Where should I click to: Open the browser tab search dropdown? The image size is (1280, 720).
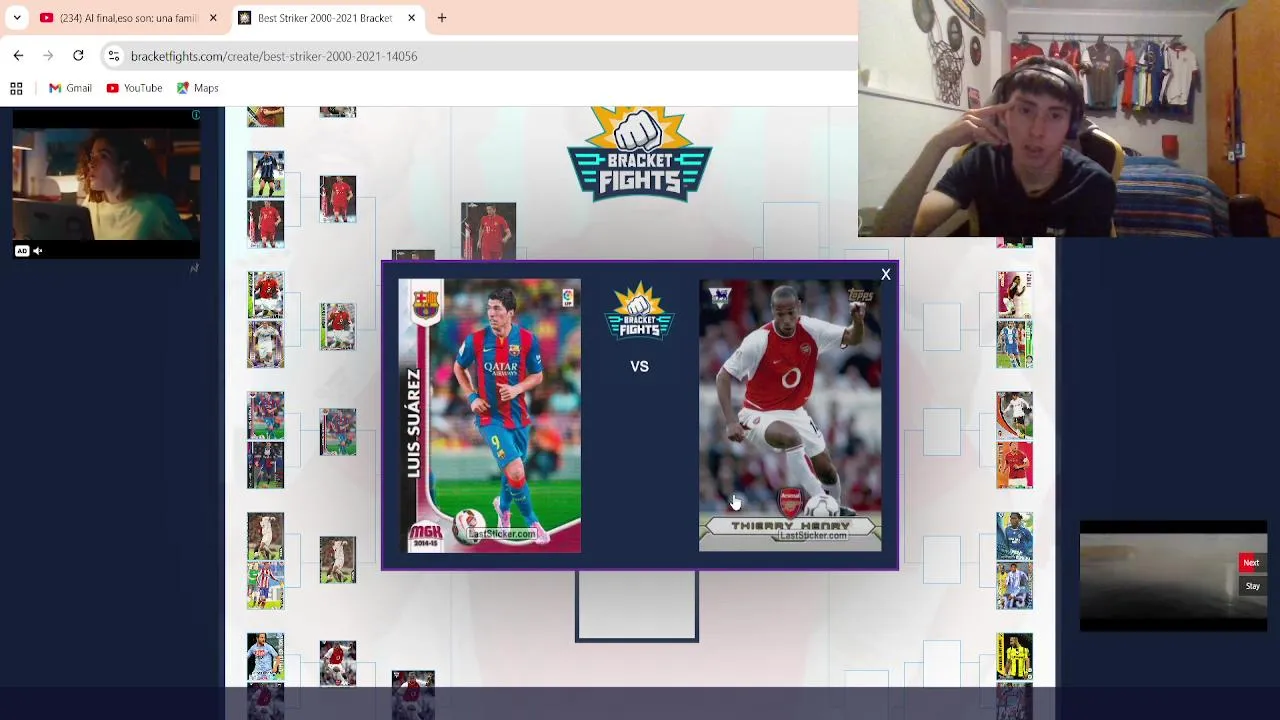coord(17,18)
